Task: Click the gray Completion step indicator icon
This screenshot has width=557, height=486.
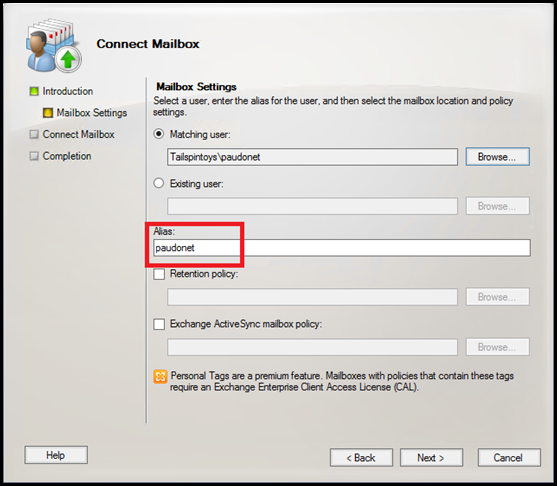Action: (34, 156)
